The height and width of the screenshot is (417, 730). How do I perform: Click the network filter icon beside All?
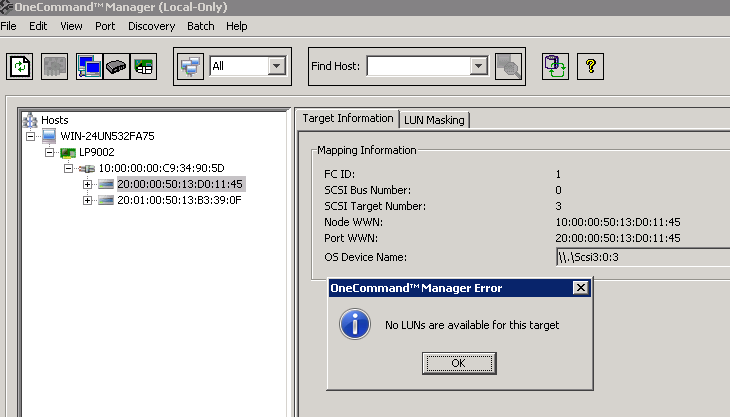190,67
